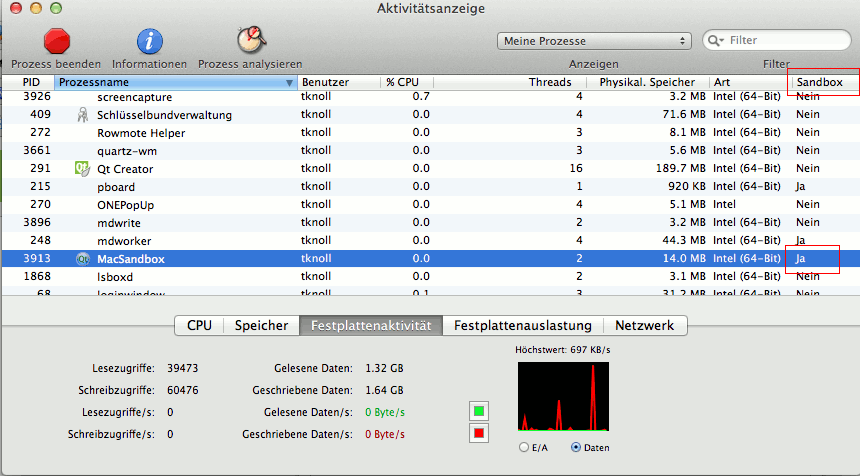
Task: Click the Prozess analysieren icon
Action: tap(249, 41)
